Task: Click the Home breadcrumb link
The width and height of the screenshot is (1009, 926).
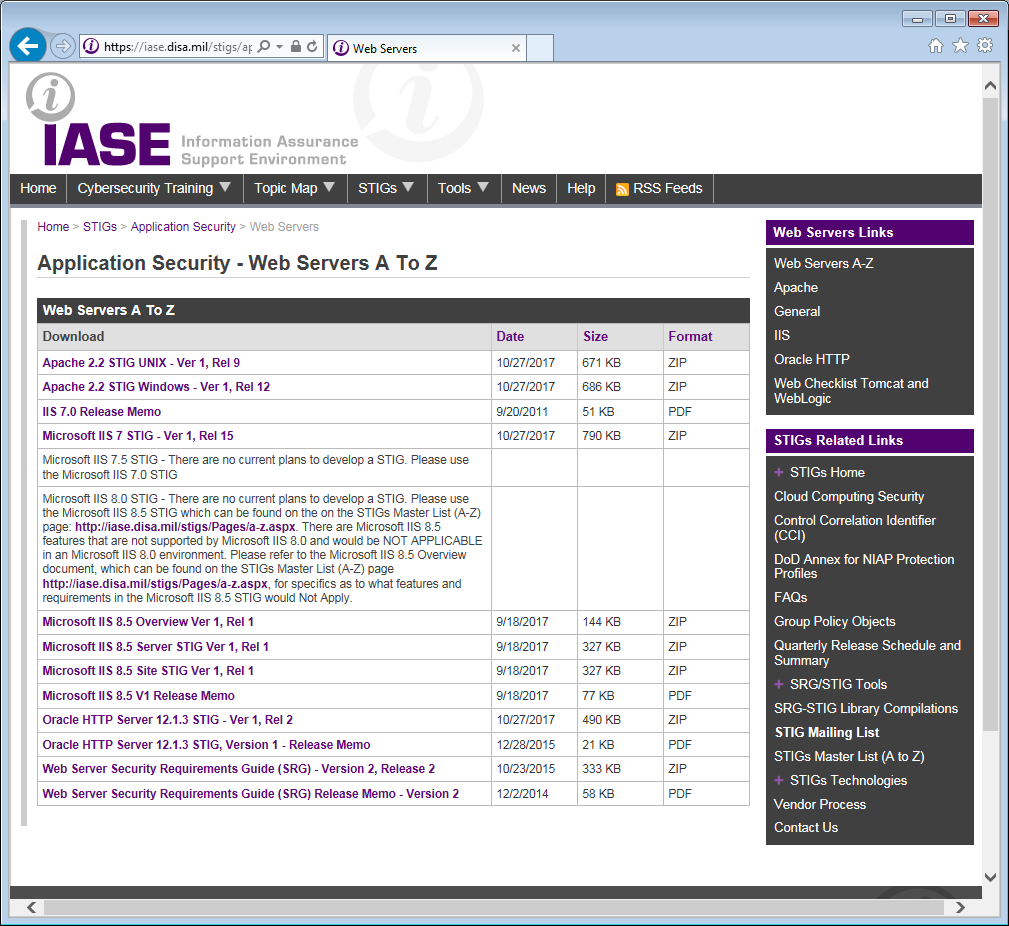Action: (53, 227)
